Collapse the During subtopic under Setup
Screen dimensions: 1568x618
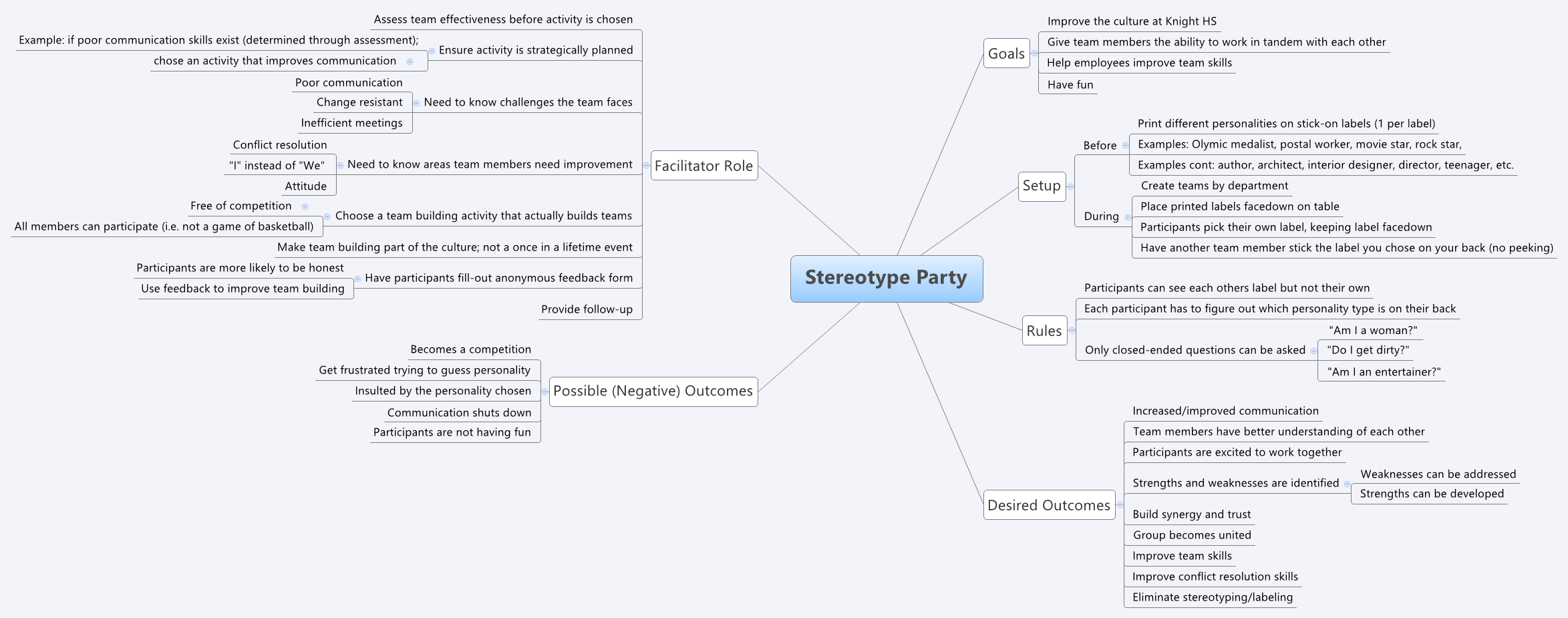(x=1128, y=216)
